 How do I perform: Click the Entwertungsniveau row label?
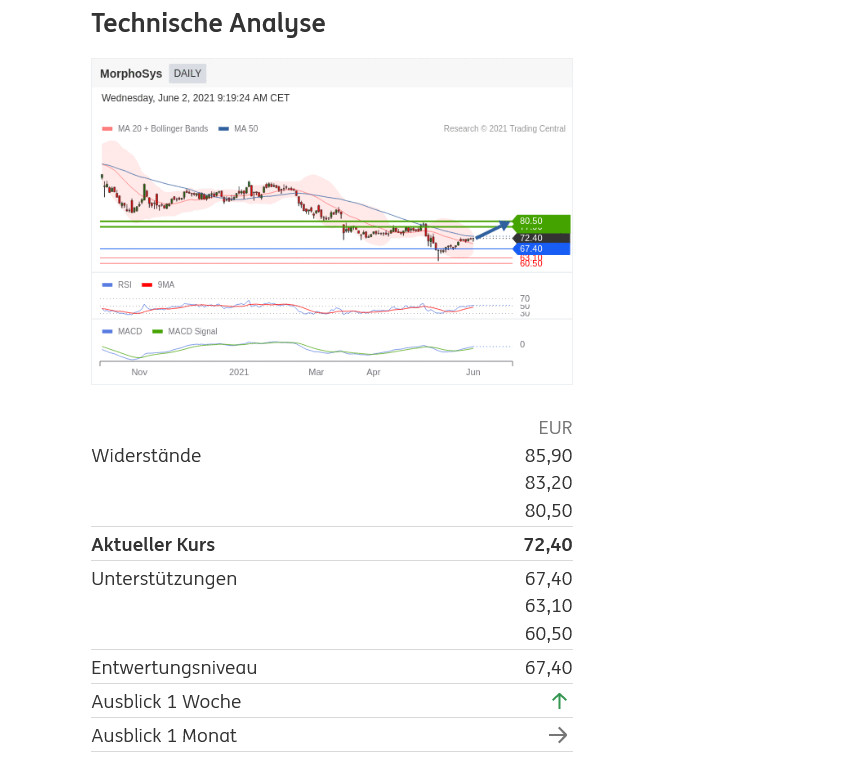pos(174,668)
